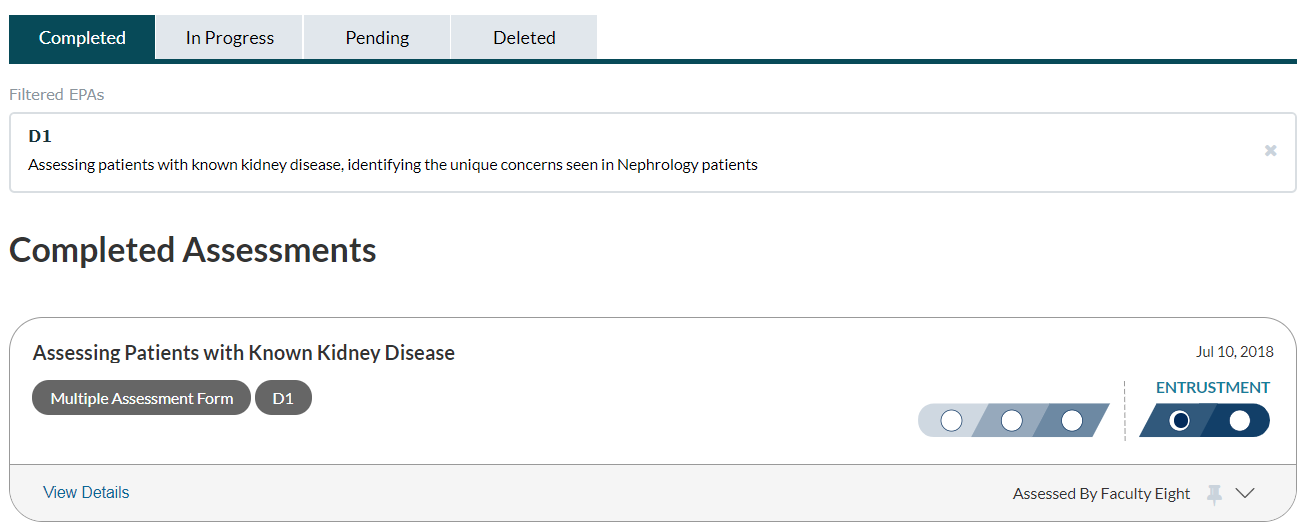
Task: Click the Assessed By Faculty Eight text
Action: coord(1101,493)
